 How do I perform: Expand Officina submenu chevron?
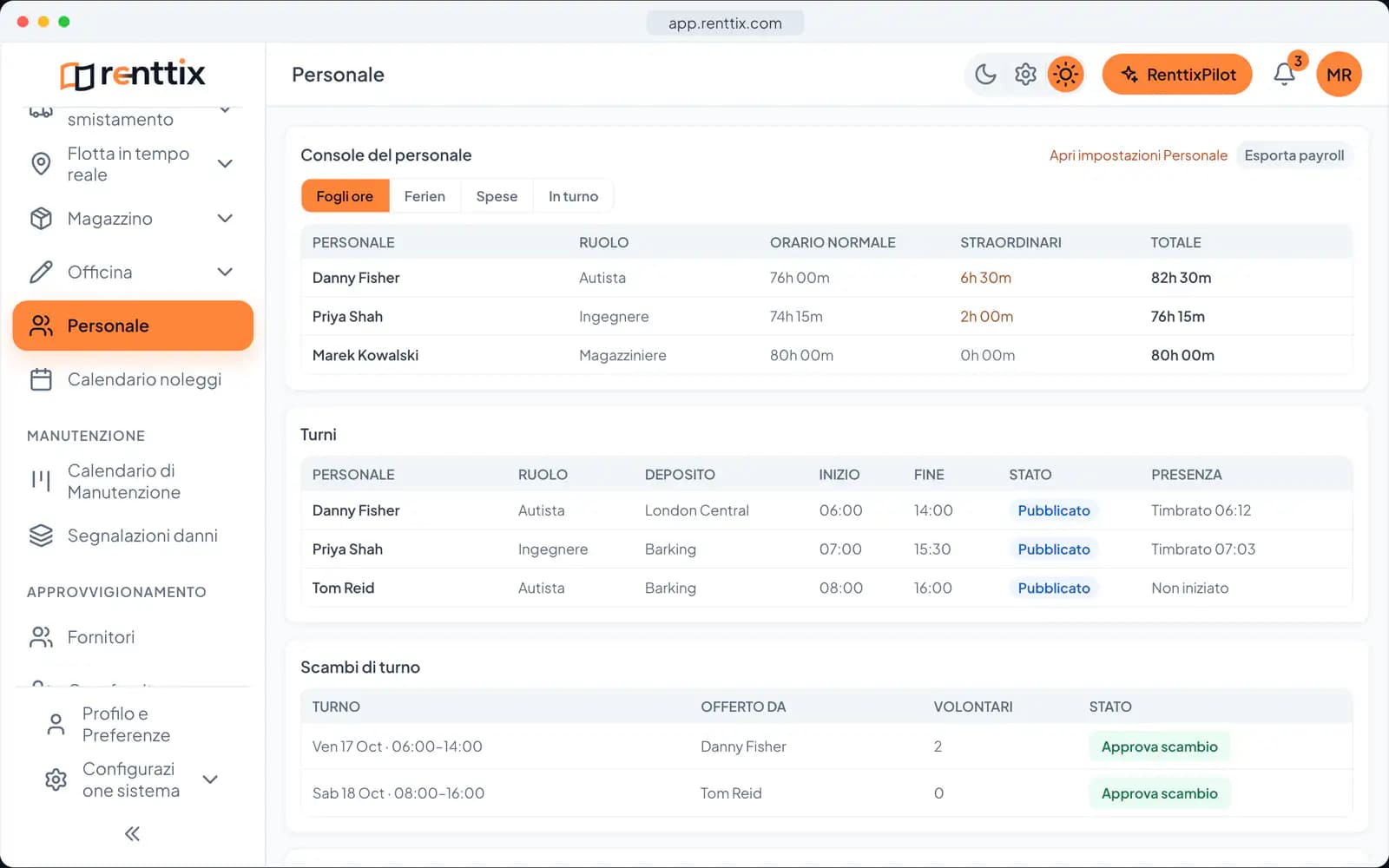[x=225, y=273]
